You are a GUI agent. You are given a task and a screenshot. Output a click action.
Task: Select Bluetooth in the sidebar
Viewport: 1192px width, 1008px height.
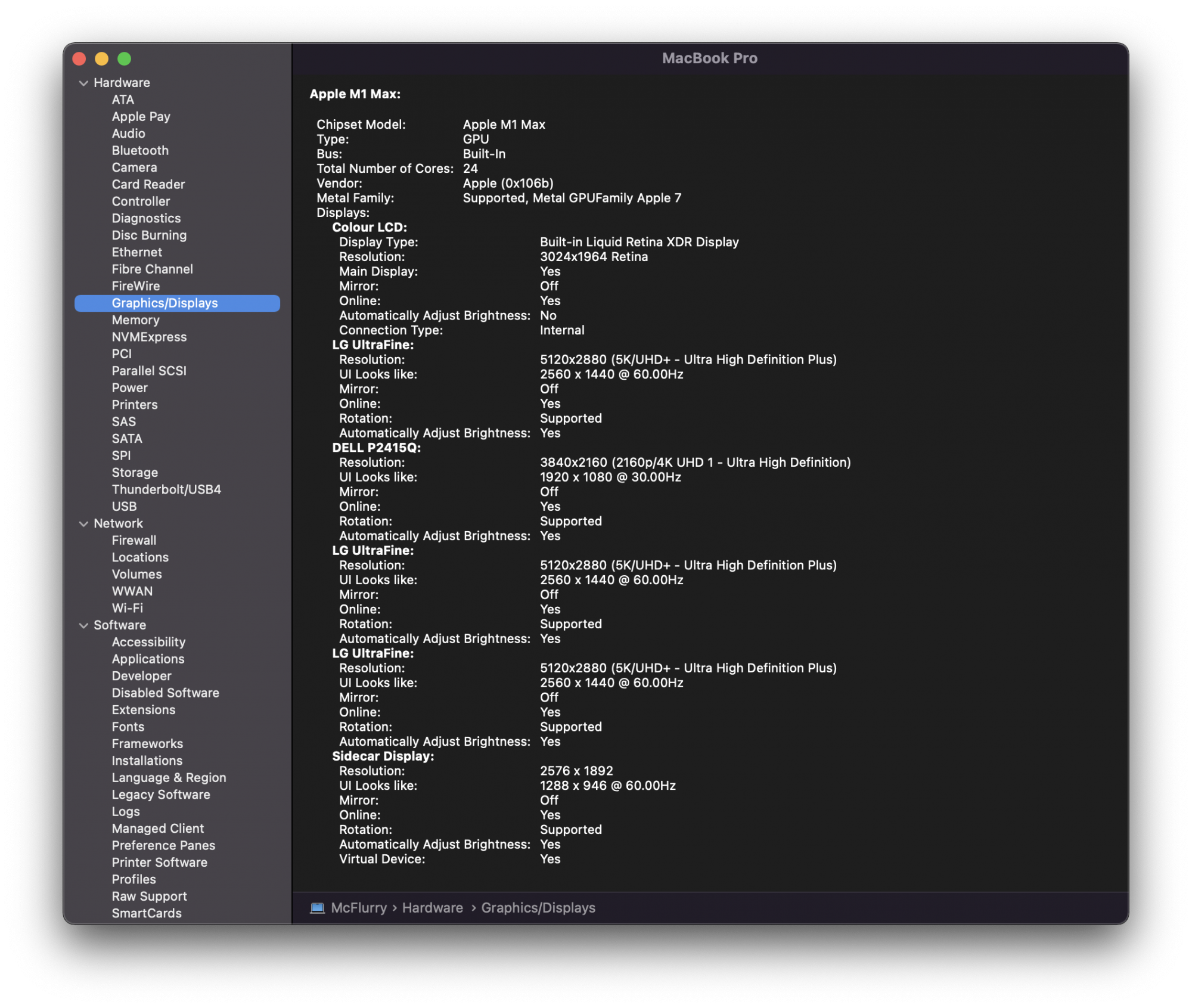140,150
